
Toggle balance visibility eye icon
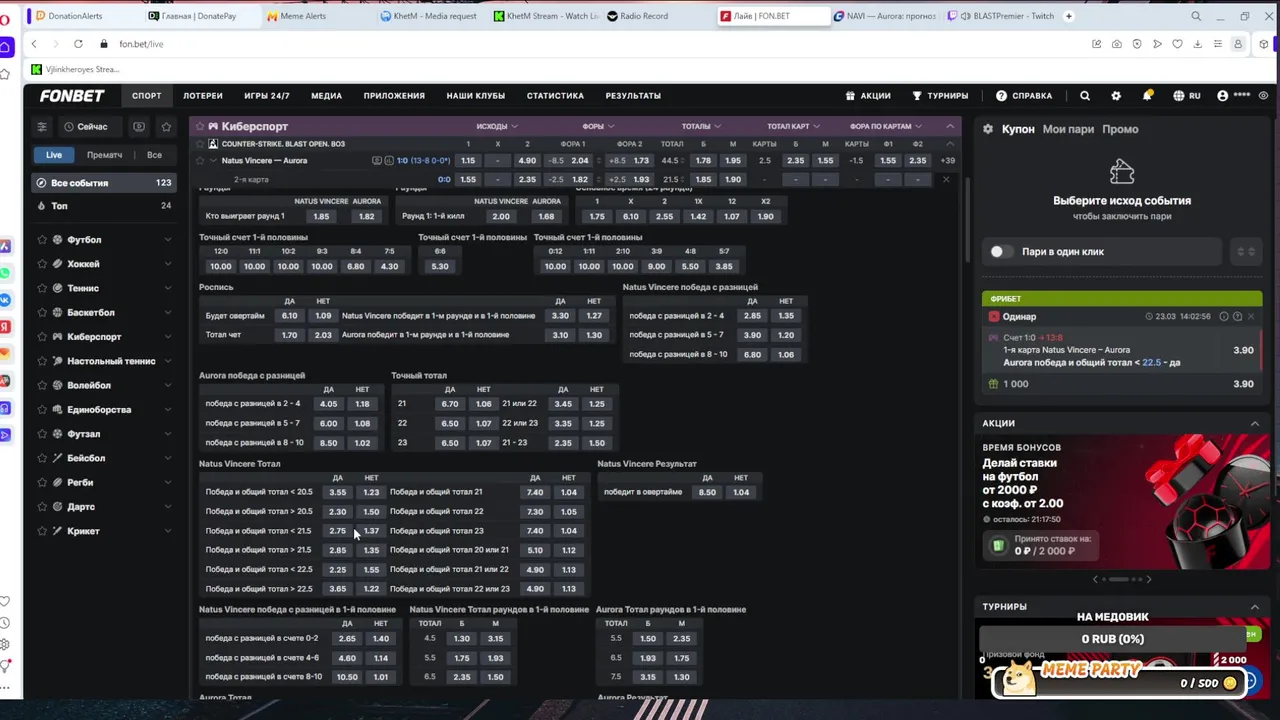1264,96
